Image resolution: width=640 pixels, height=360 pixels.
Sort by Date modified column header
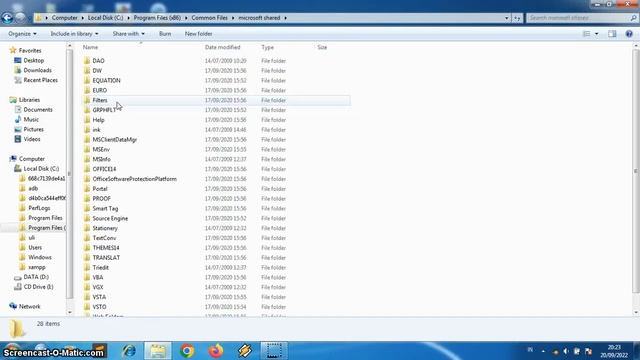pos(222,47)
